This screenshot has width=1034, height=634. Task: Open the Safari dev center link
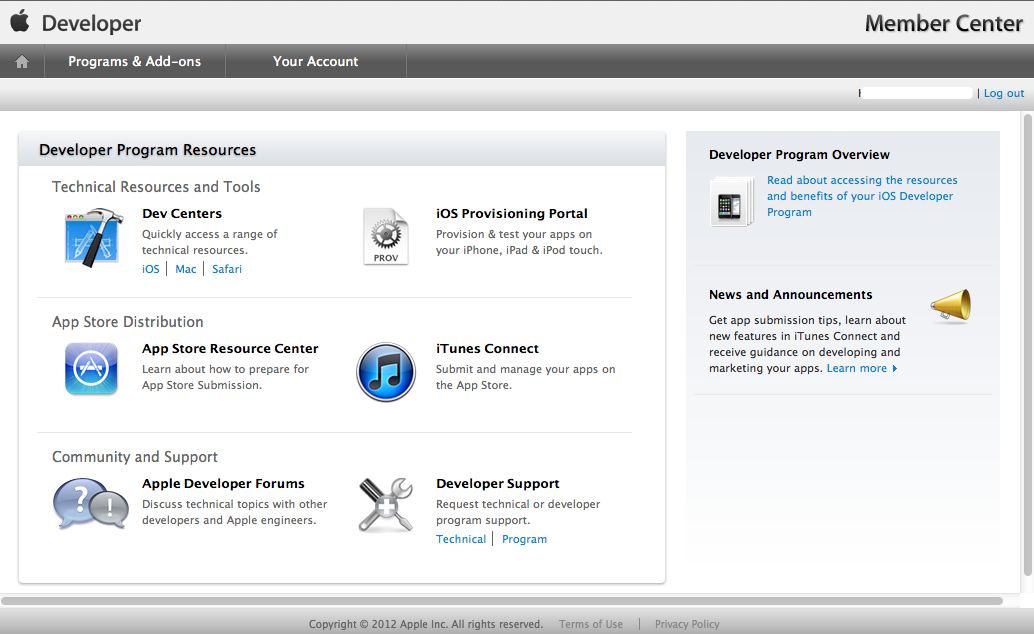[227, 269]
